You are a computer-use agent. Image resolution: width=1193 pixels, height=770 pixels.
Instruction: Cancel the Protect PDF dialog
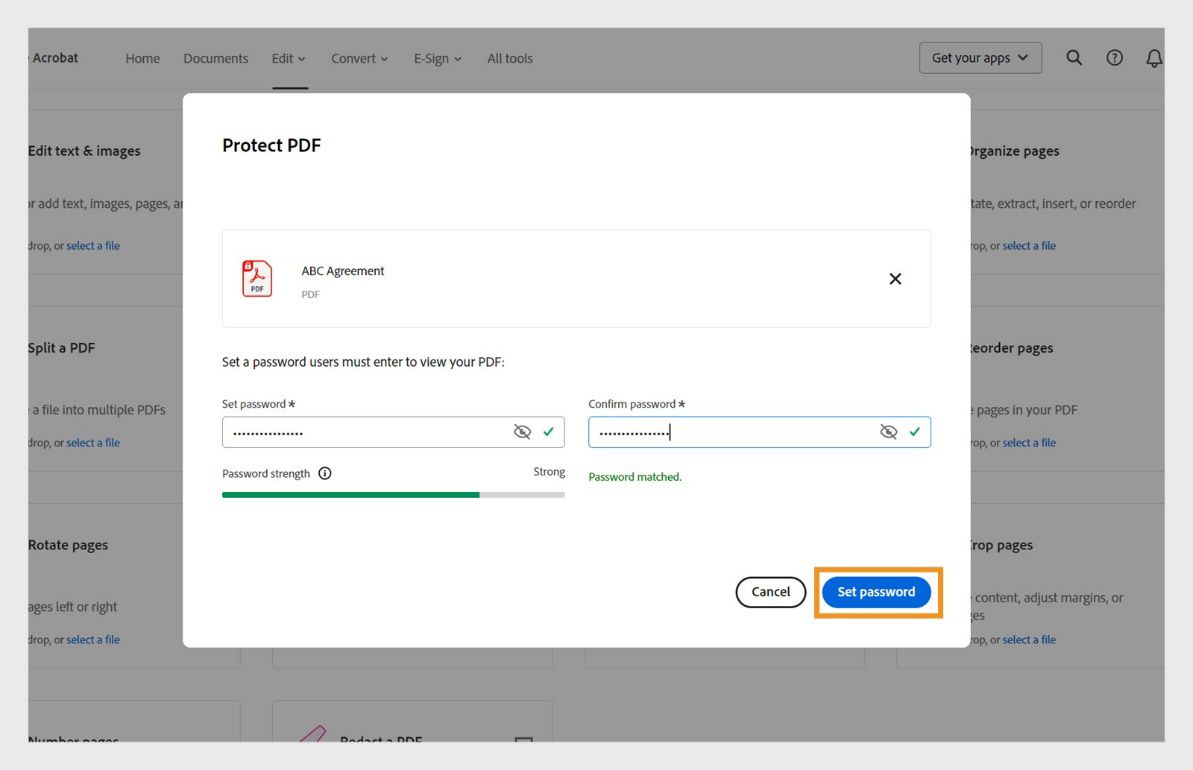click(x=770, y=592)
